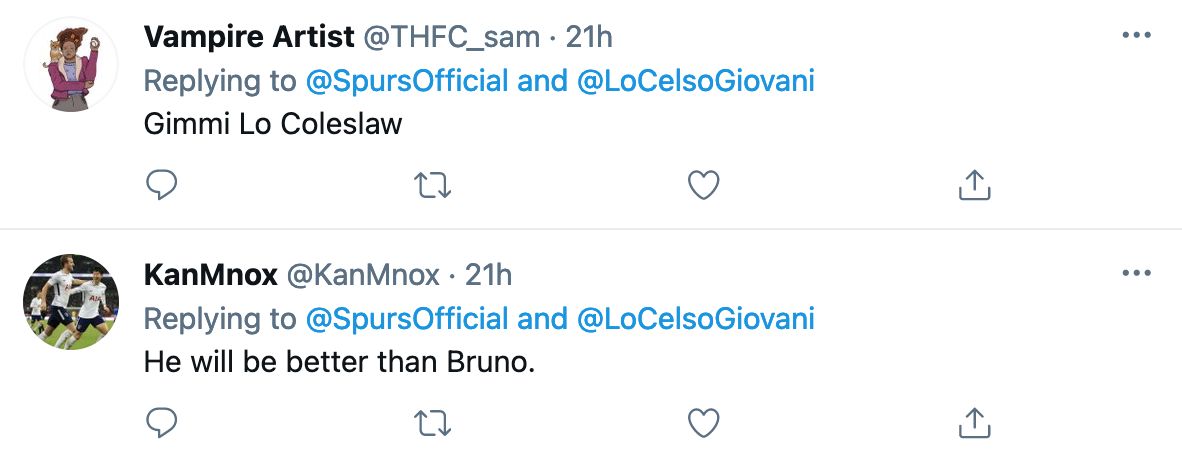Open the 21h timestamp on Vampire Artist's tweet
Viewport: 1182px width, 462px height.
589,37
